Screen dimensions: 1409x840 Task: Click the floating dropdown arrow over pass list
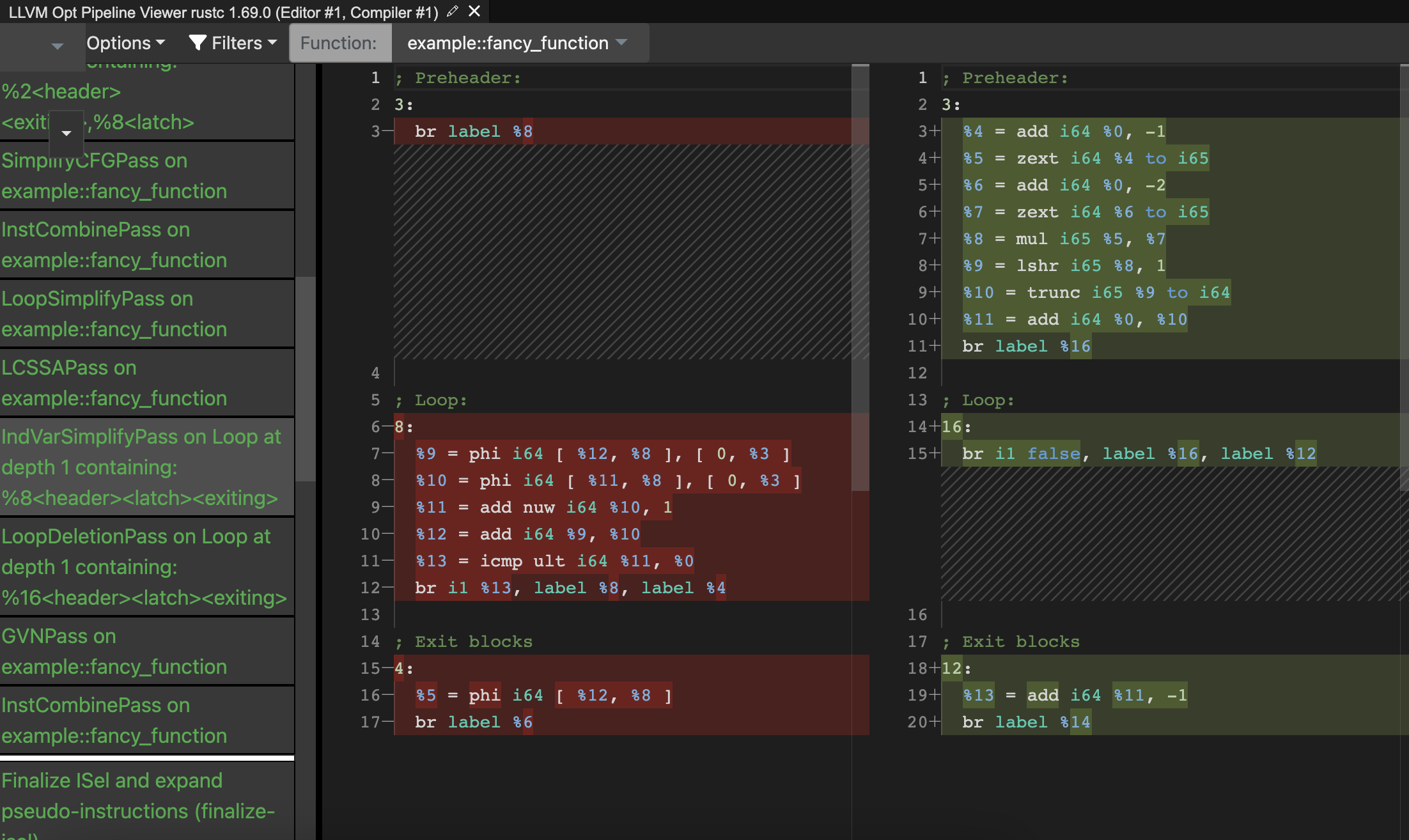coord(66,134)
